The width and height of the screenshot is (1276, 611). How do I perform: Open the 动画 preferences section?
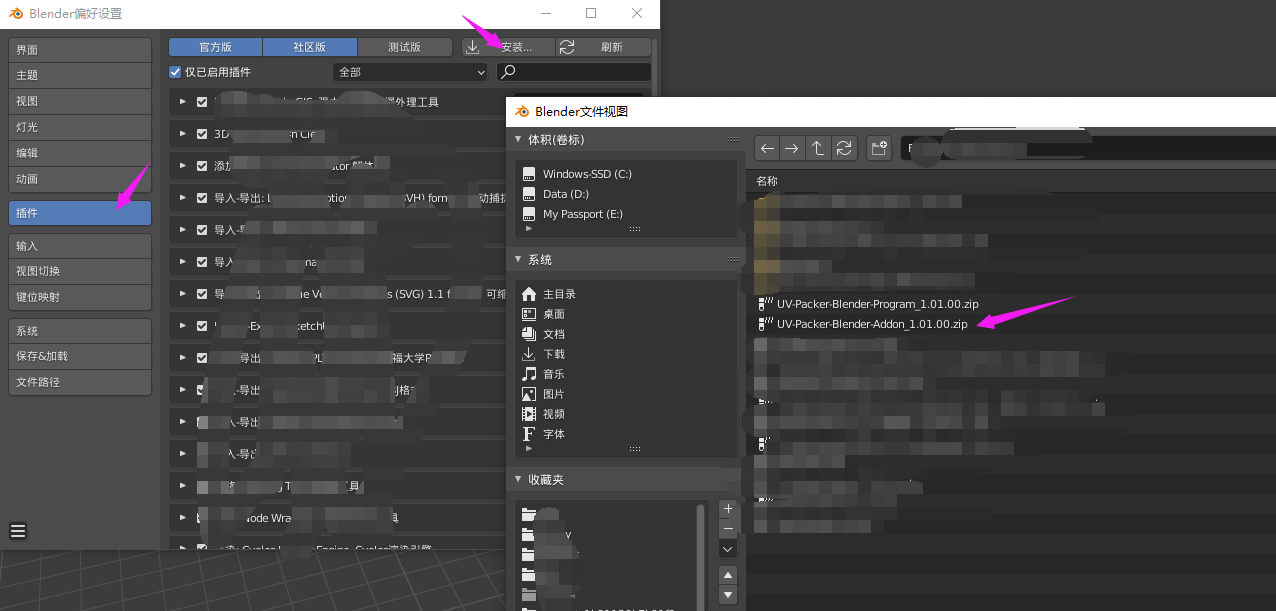(x=80, y=179)
